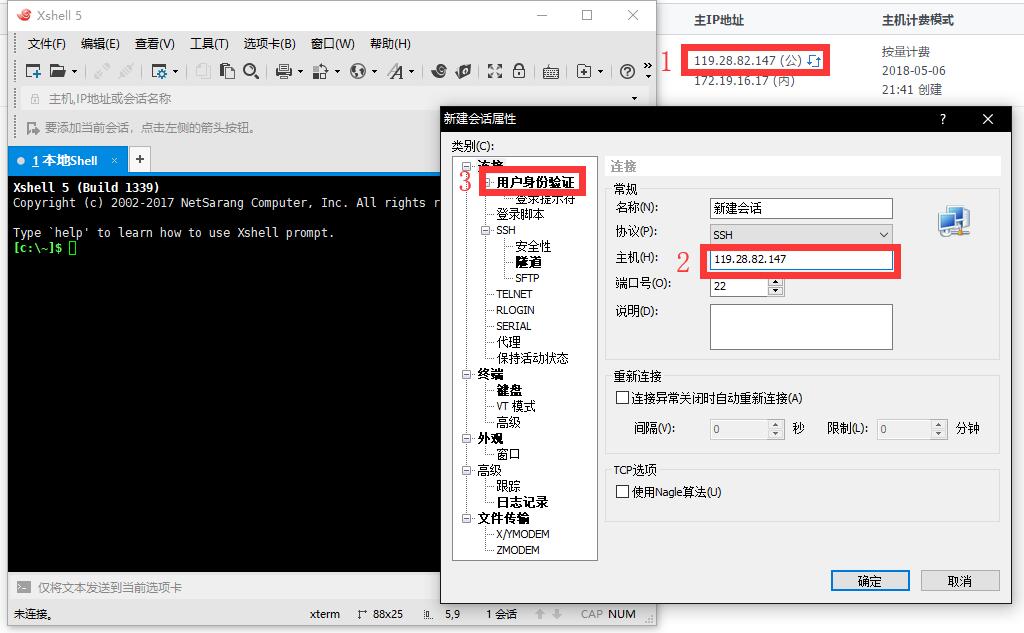Click the New Session toolbar icon

(x=33, y=71)
